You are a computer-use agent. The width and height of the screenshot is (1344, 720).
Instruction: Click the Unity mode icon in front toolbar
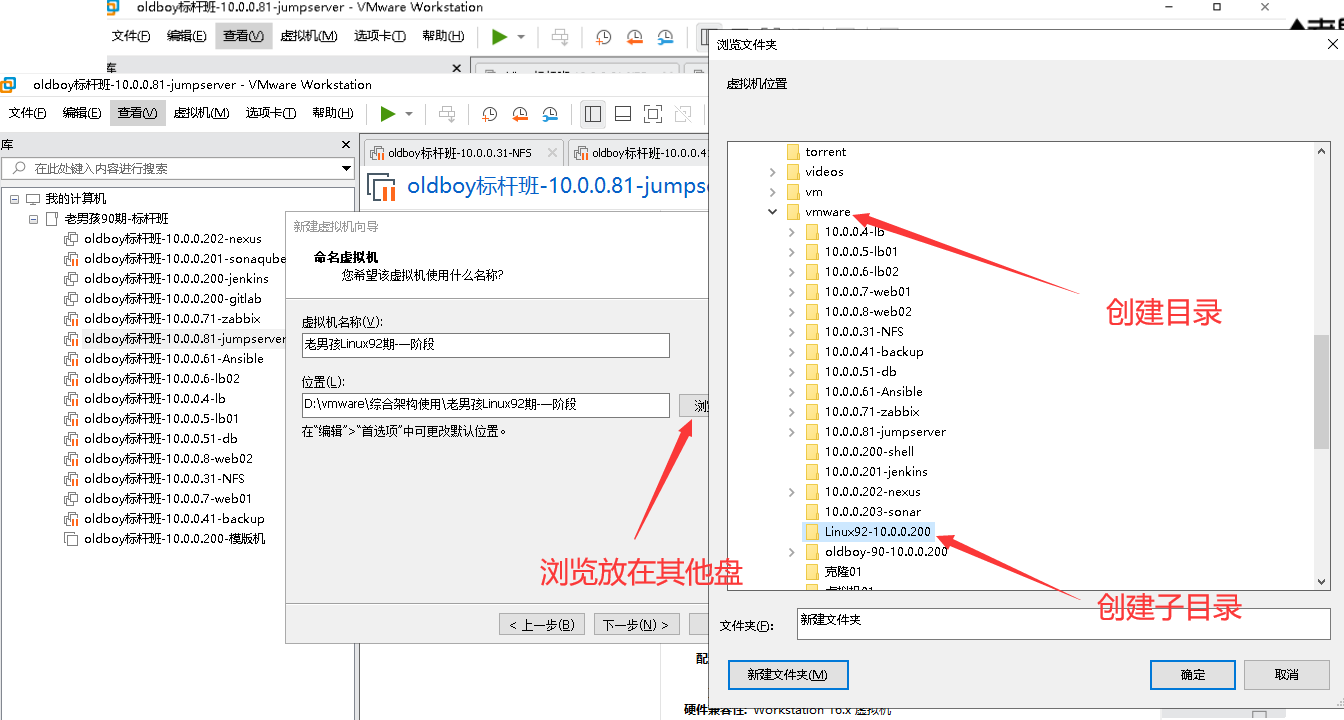(683, 114)
